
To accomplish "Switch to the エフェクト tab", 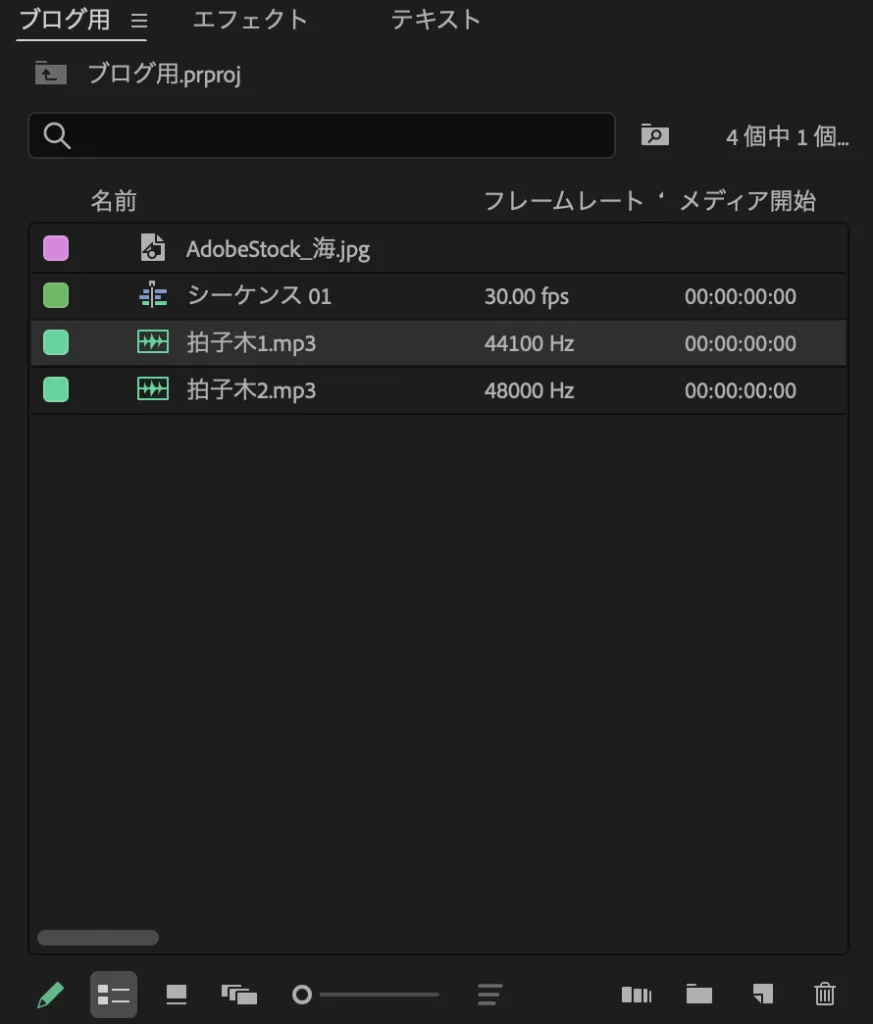I will 250,20.
